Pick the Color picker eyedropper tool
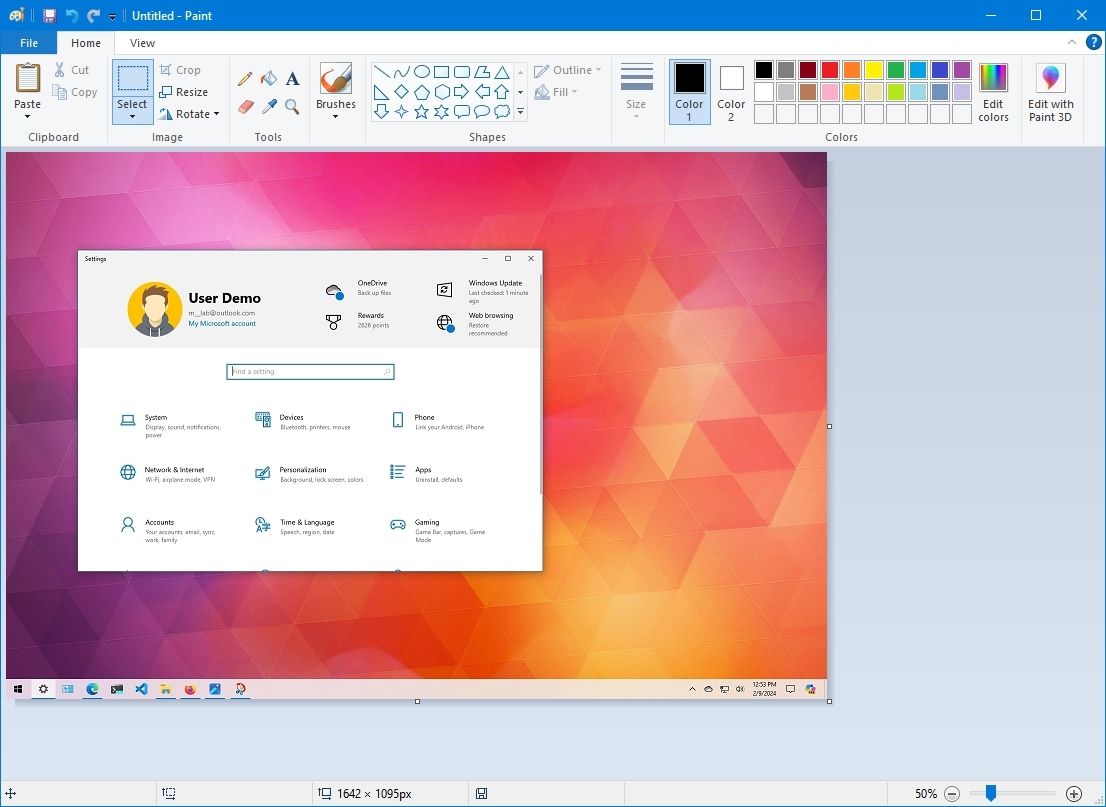Viewport: 1106px width, 807px height. (268, 107)
